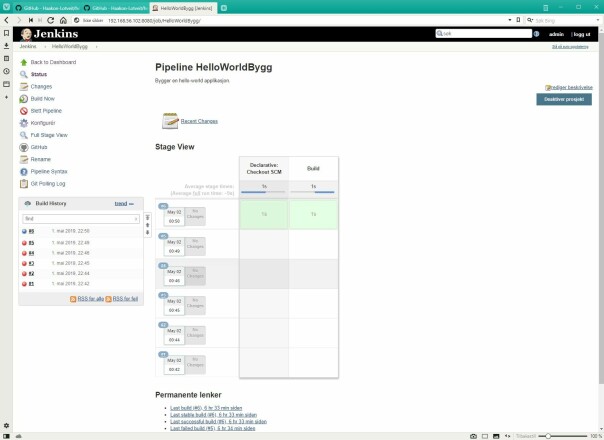The image size is (604, 440).
Task: Focus the build history find field
Action: 81,218
